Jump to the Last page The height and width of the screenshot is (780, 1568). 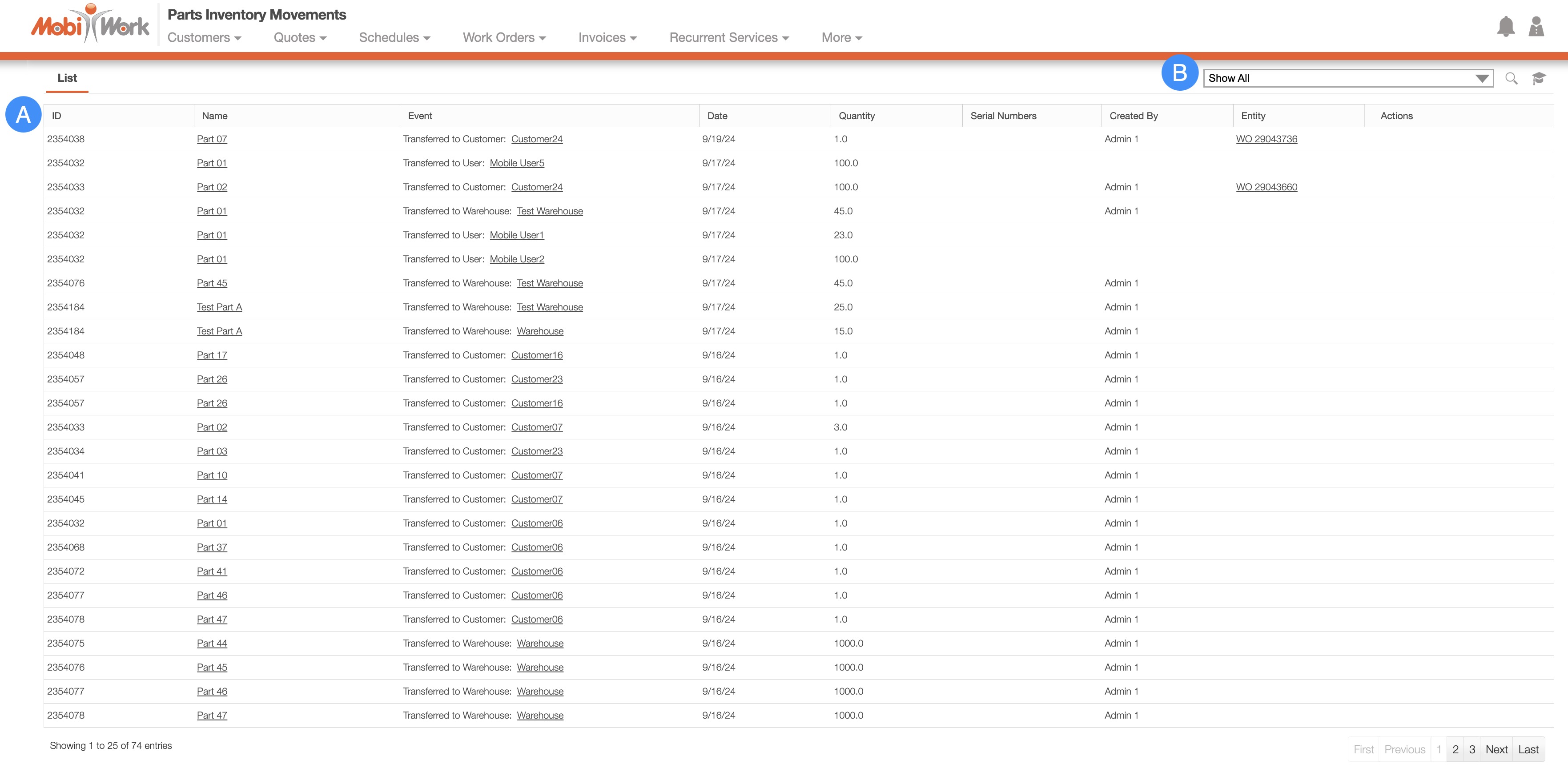pos(1528,750)
